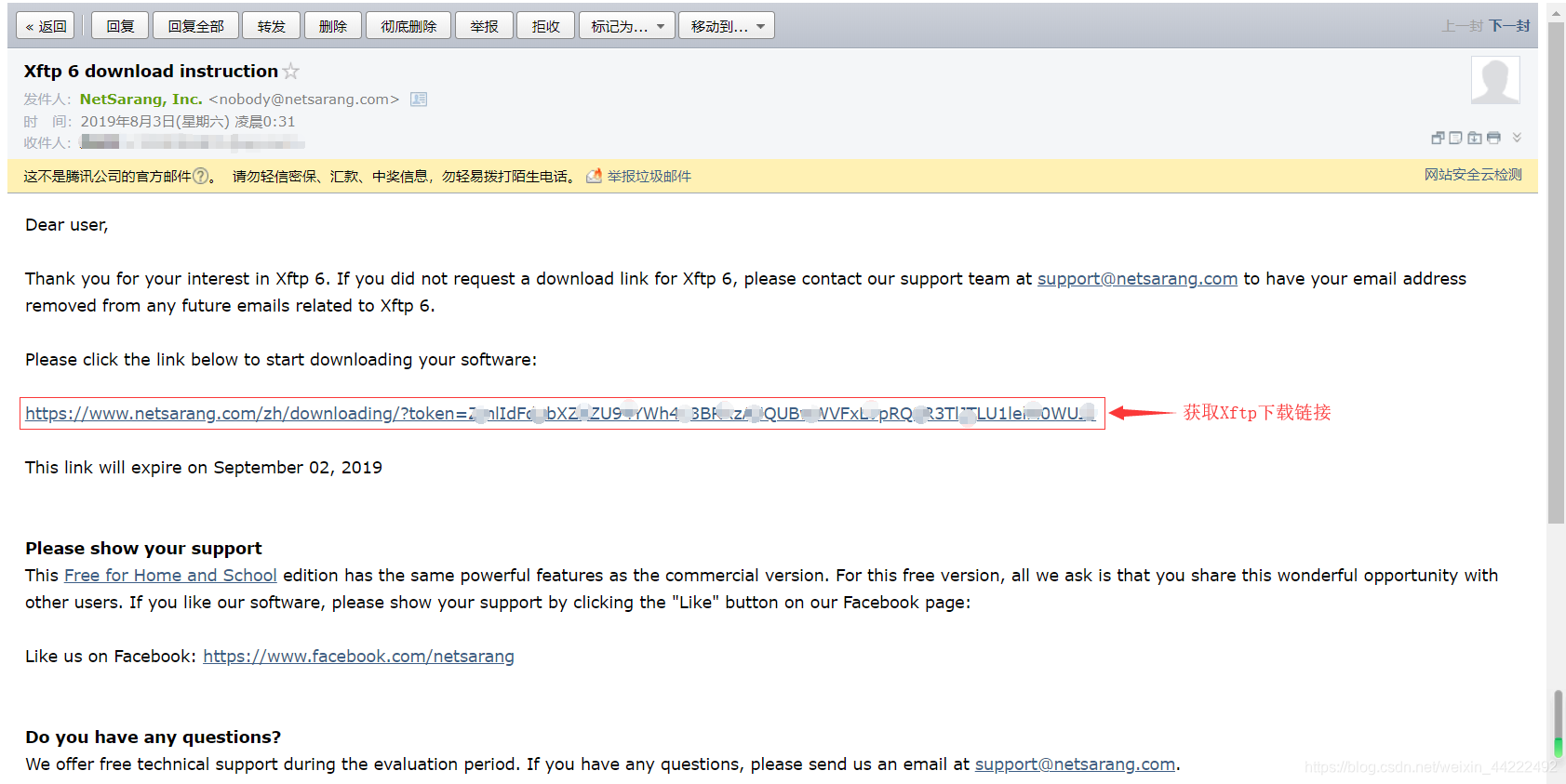The image size is (1566, 784).
Task: Forward email with 转发 button
Action: pos(272,26)
